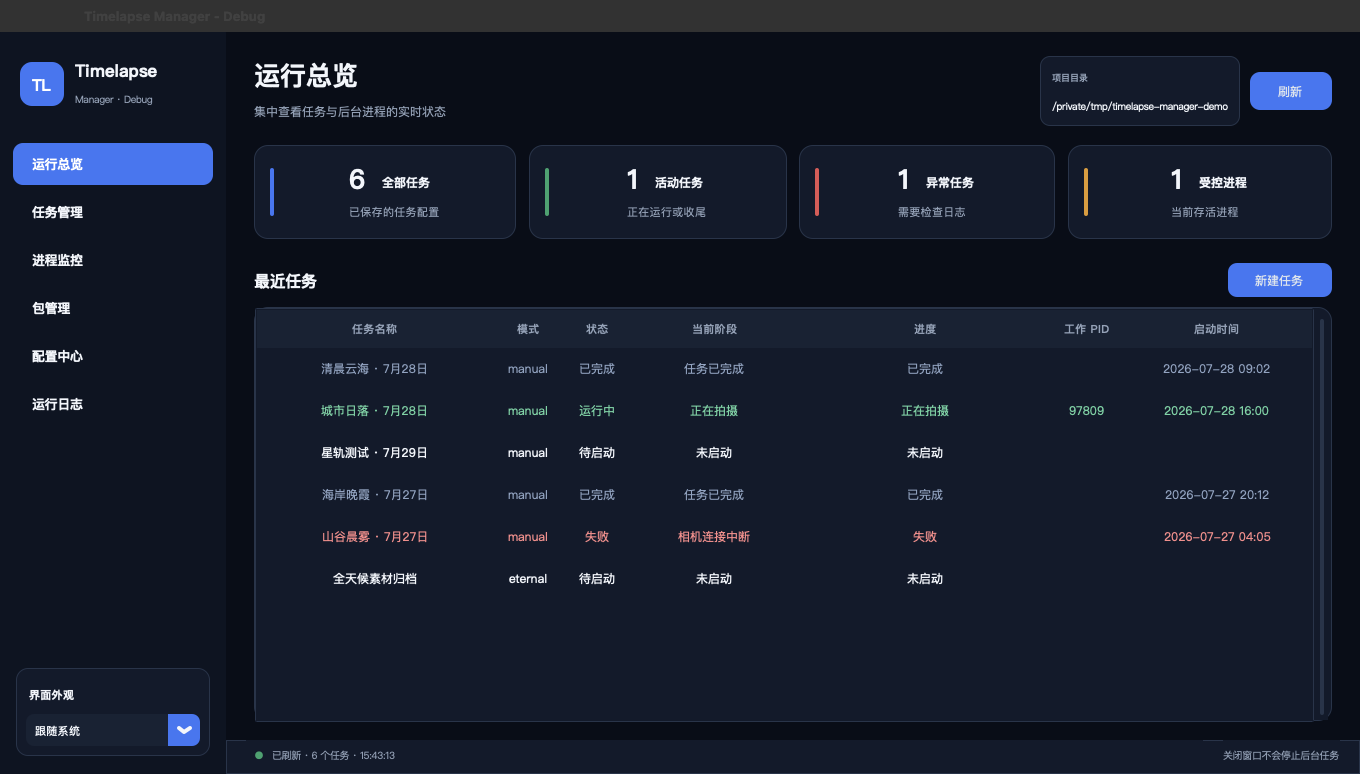Click the 进度 column header
Viewport: 1360px width, 774px height.
coord(925,329)
